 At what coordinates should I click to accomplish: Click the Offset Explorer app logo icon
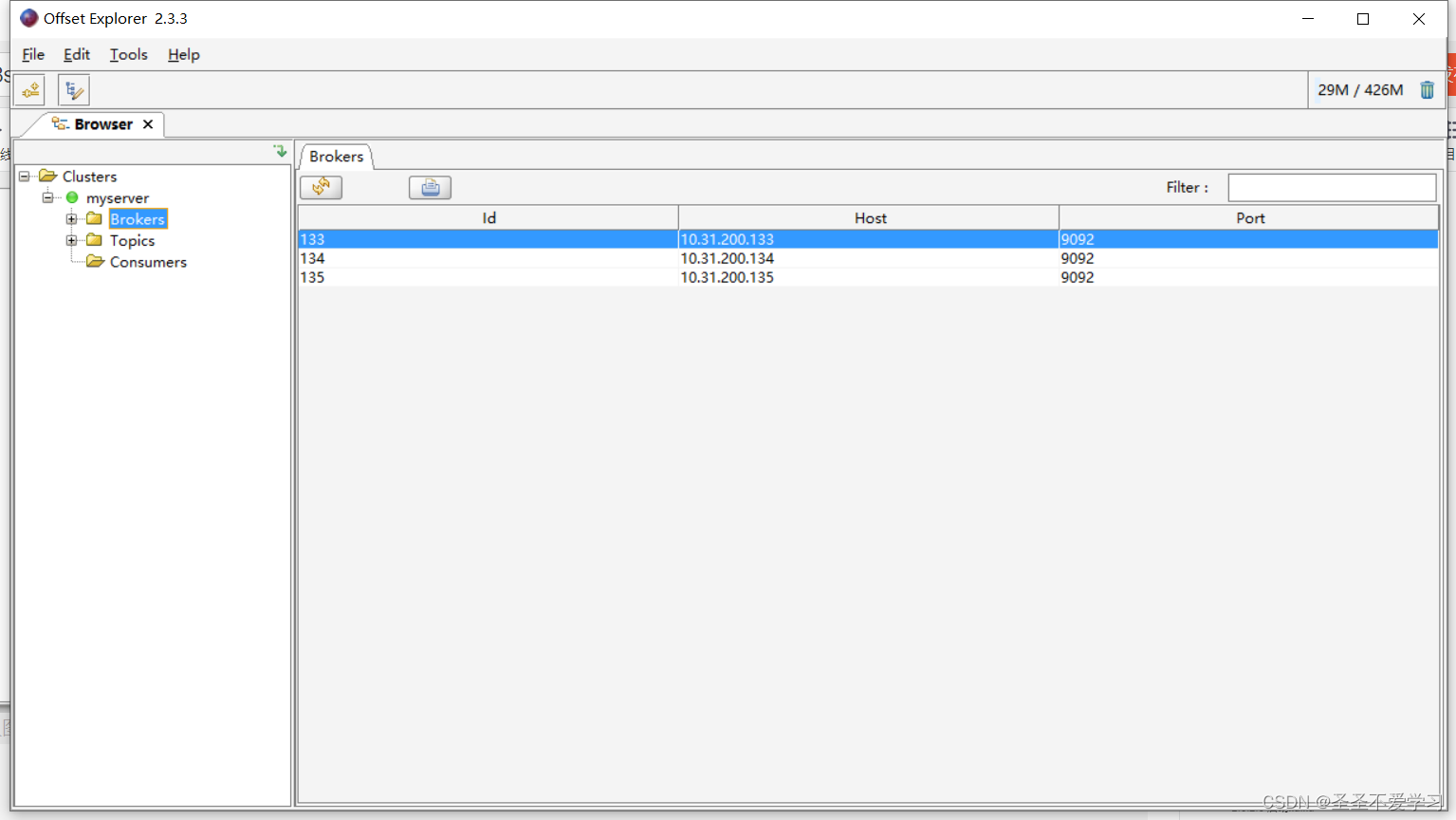tap(29, 18)
